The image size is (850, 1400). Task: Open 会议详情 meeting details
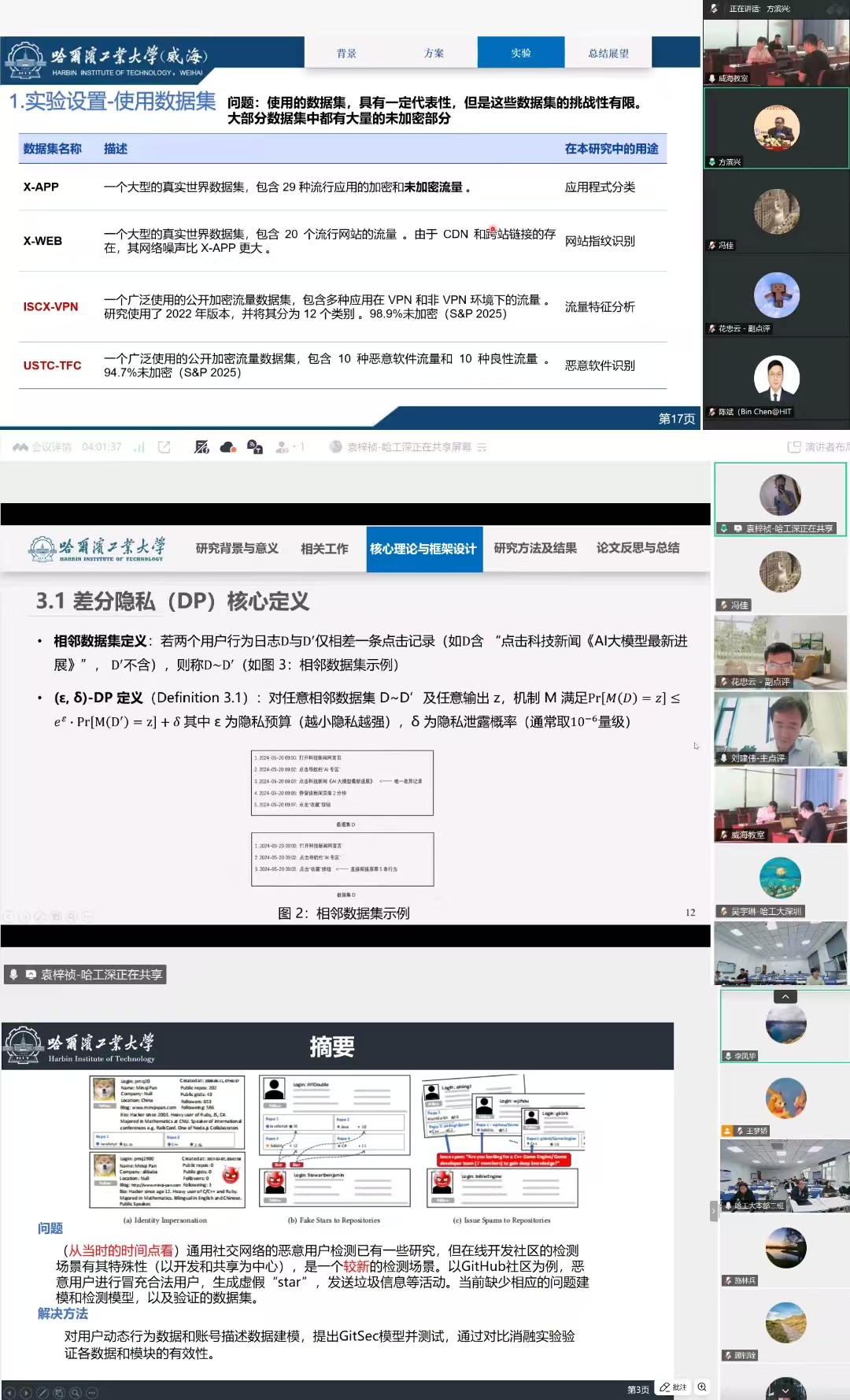[43, 447]
